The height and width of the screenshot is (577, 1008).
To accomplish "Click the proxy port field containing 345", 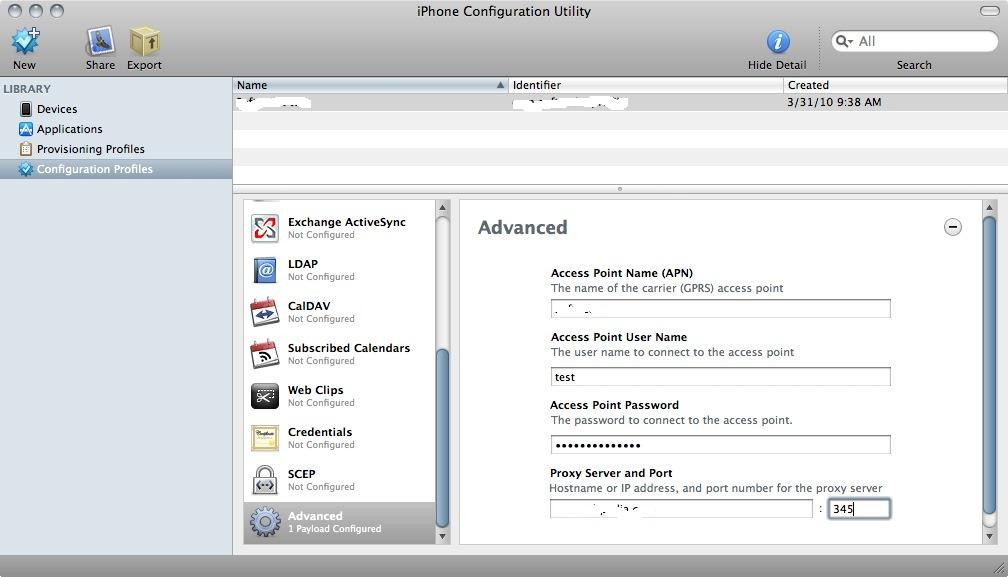I will click(859, 509).
